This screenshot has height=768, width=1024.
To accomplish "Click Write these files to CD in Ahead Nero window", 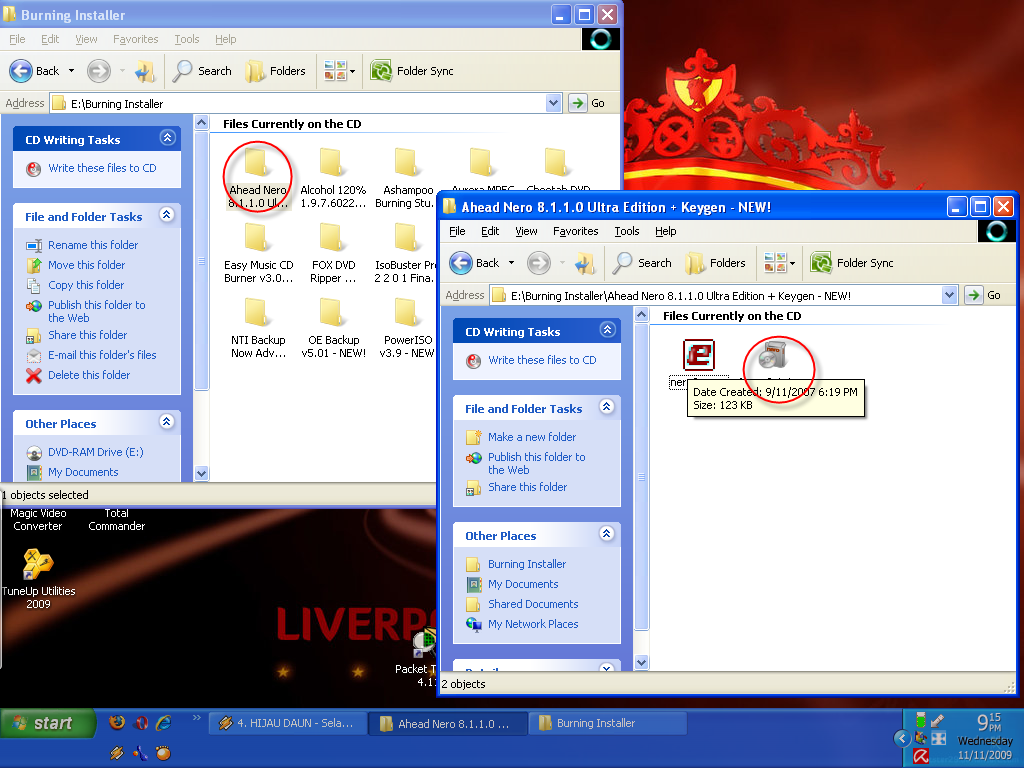I will click(x=542, y=360).
